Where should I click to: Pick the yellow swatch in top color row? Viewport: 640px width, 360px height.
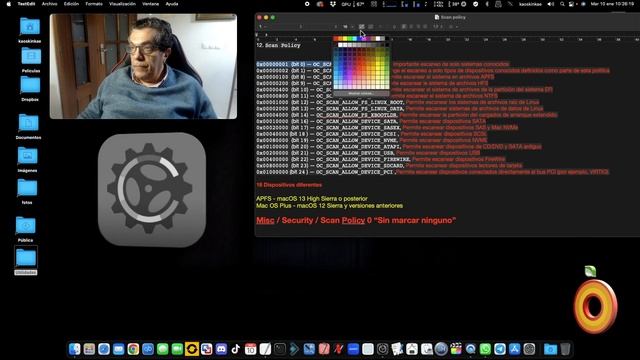pos(345,39)
